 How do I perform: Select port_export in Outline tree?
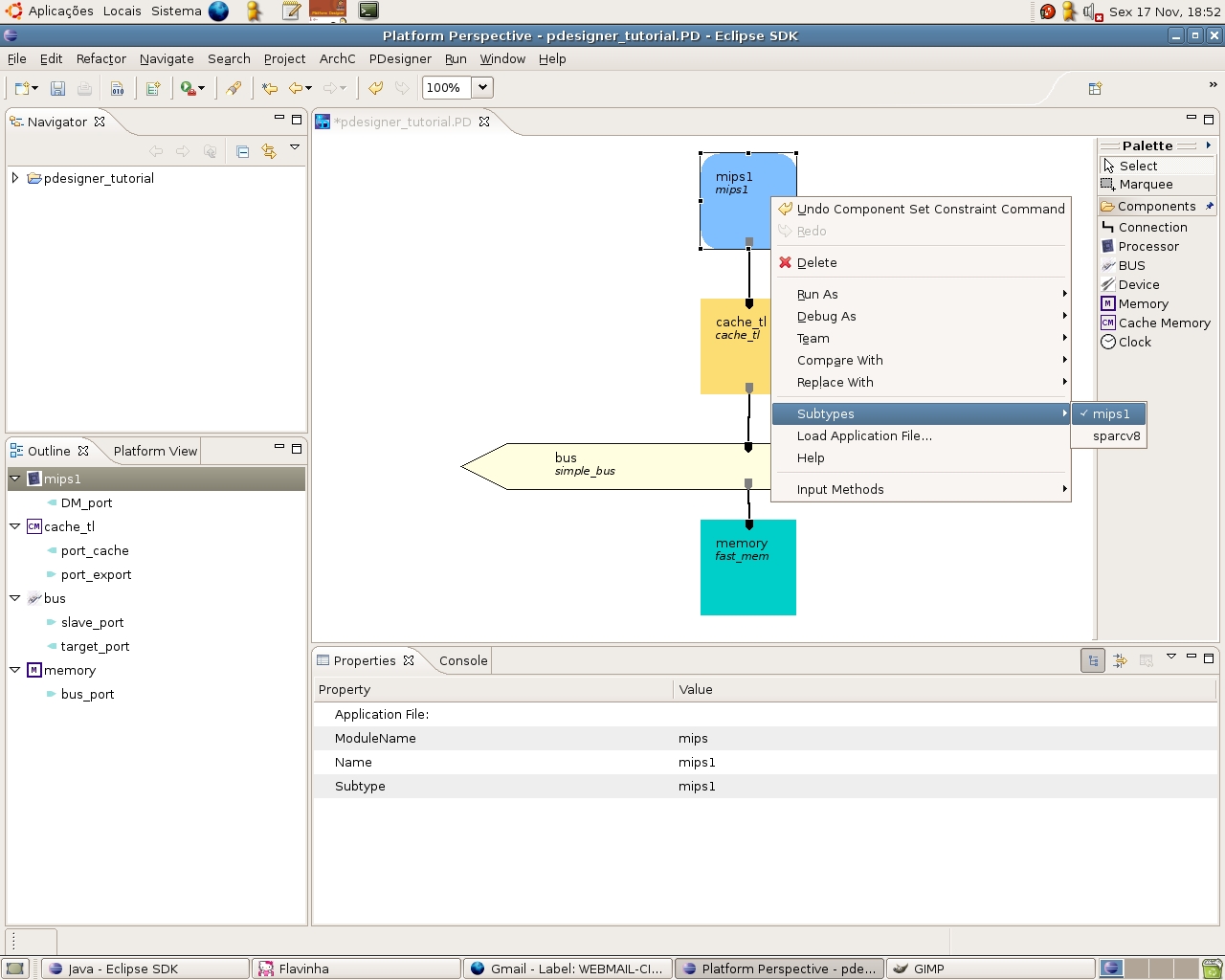pos(96,575)
